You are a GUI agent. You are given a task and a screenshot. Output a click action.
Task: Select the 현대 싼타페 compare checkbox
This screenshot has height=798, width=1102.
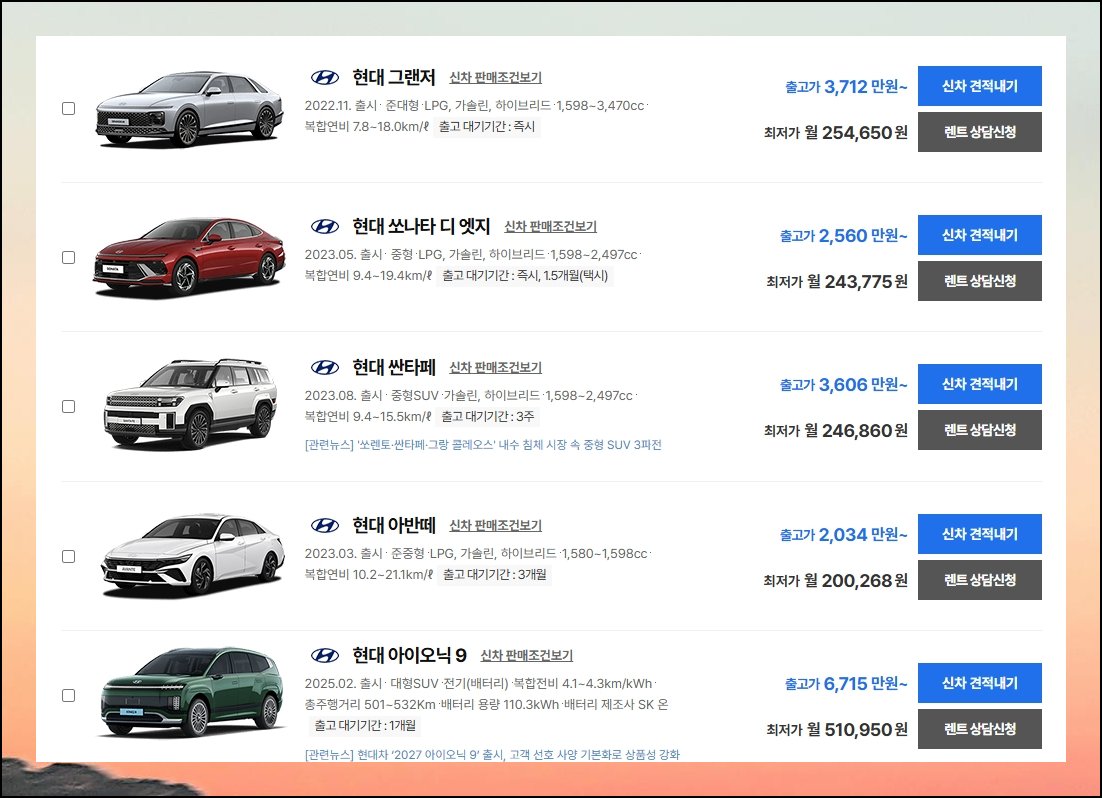point(68,406)
